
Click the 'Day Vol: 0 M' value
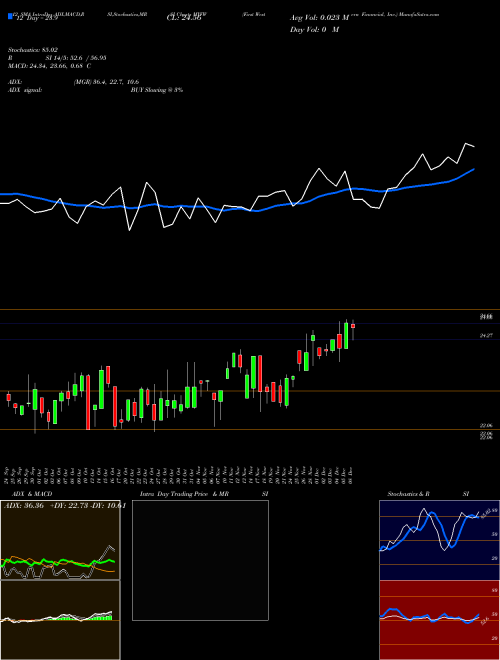tap(314, 30)
